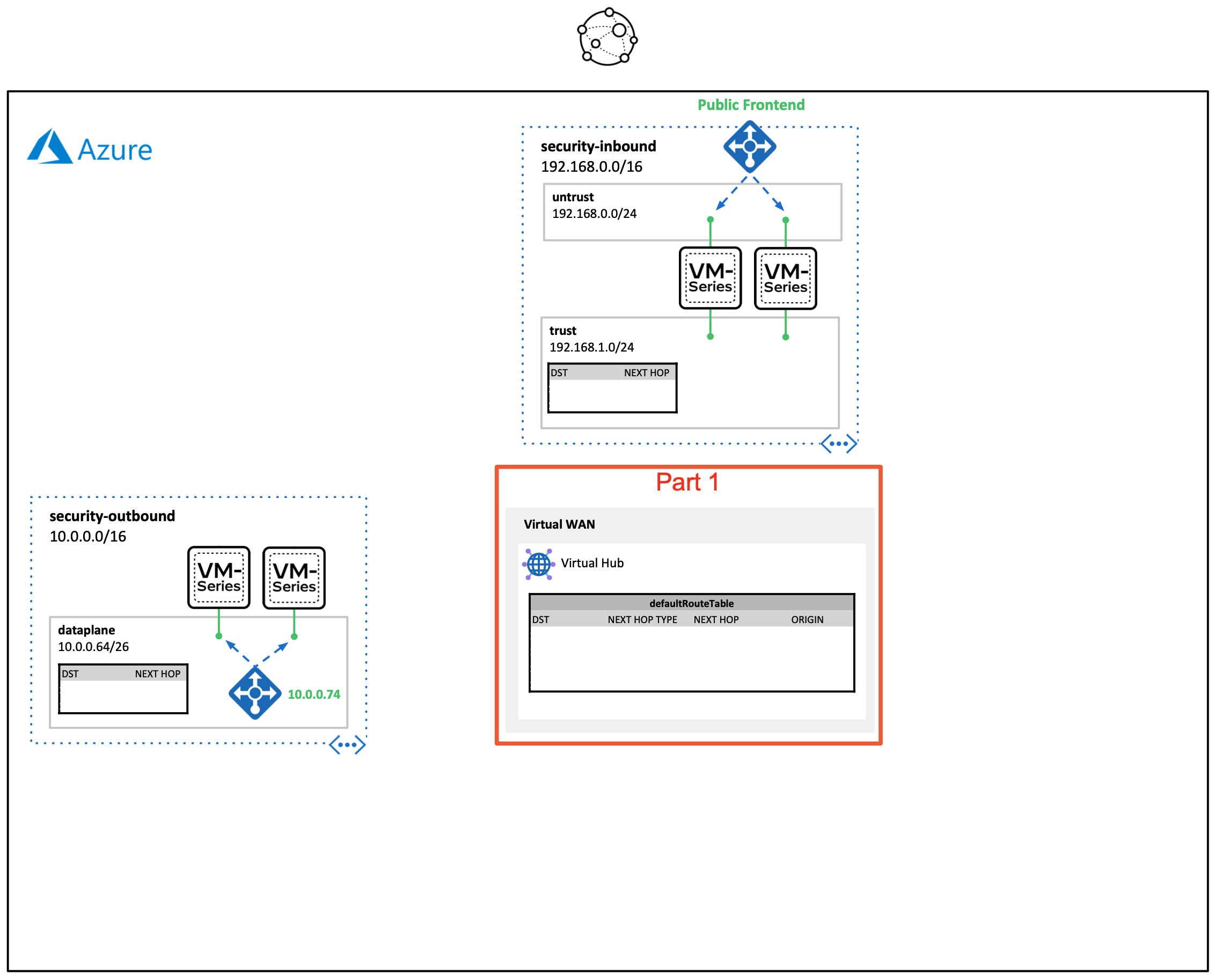
Task: Click the trust subnet route table
Action: point(612,389)
